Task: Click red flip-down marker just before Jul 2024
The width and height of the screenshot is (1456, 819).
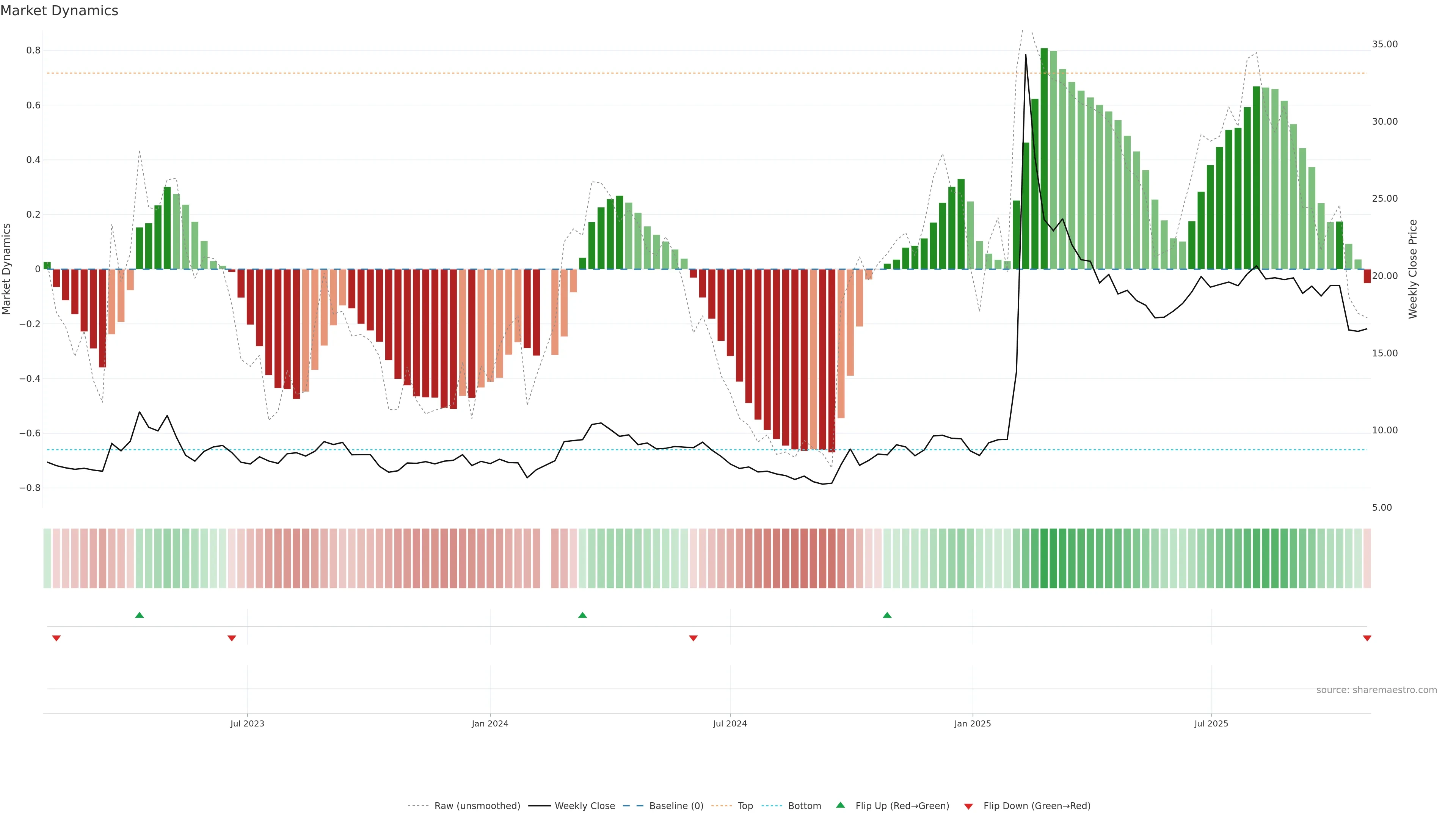Action: 693,638
